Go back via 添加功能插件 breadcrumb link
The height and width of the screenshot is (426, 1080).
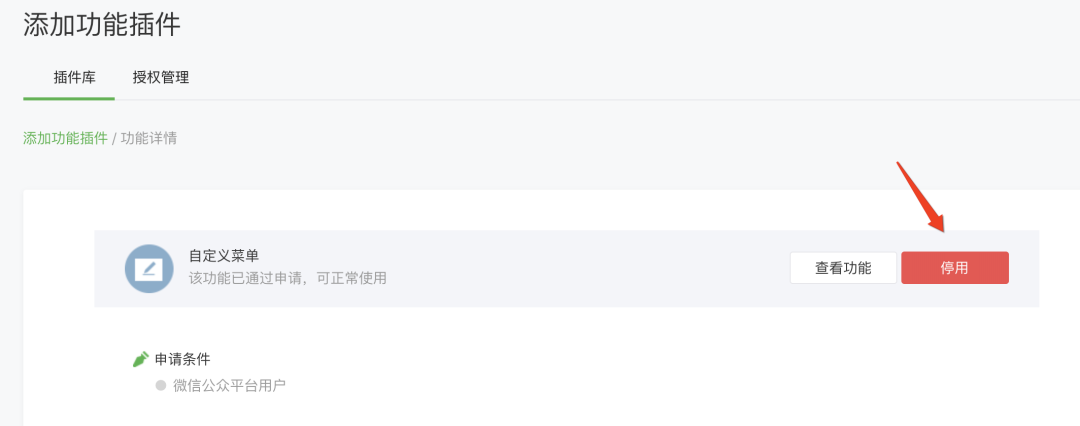coord(65,138)
